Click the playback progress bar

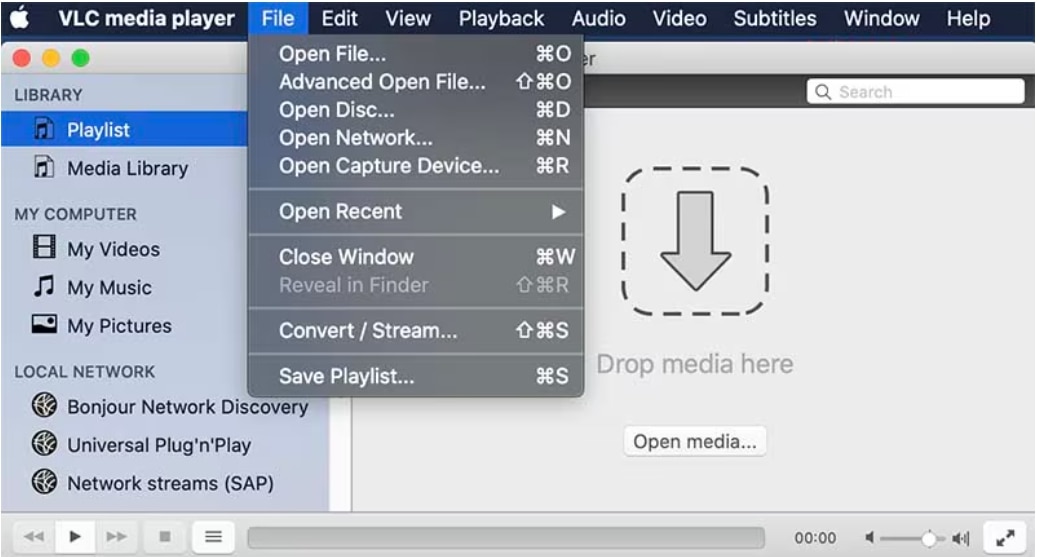tap(506, 538)
